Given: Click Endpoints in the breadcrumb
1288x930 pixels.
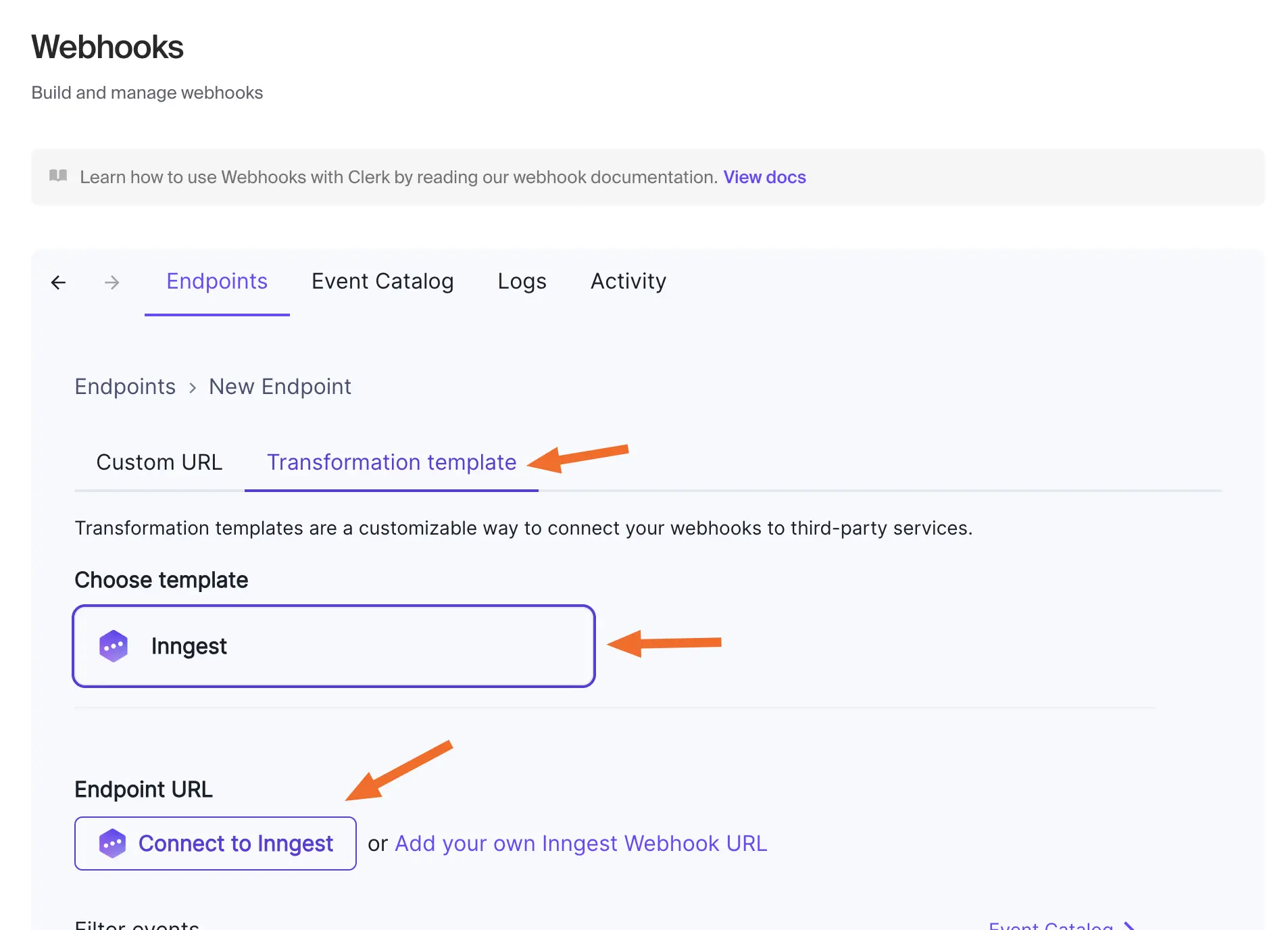Looking at the screenshot, I should [x=125, y=387].
